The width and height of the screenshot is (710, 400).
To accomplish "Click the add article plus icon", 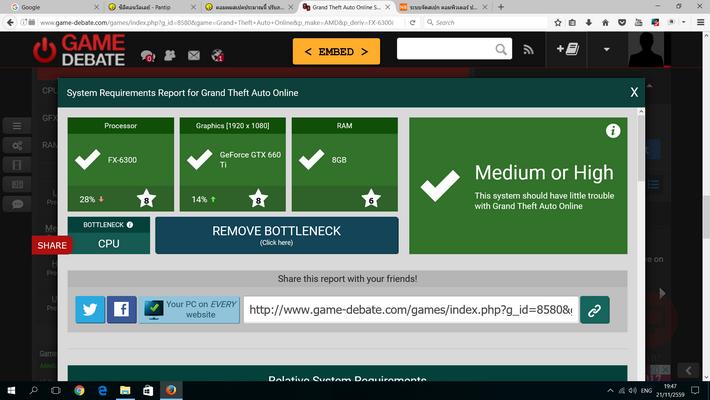I will pyautogui.click(x=567, y=49).
